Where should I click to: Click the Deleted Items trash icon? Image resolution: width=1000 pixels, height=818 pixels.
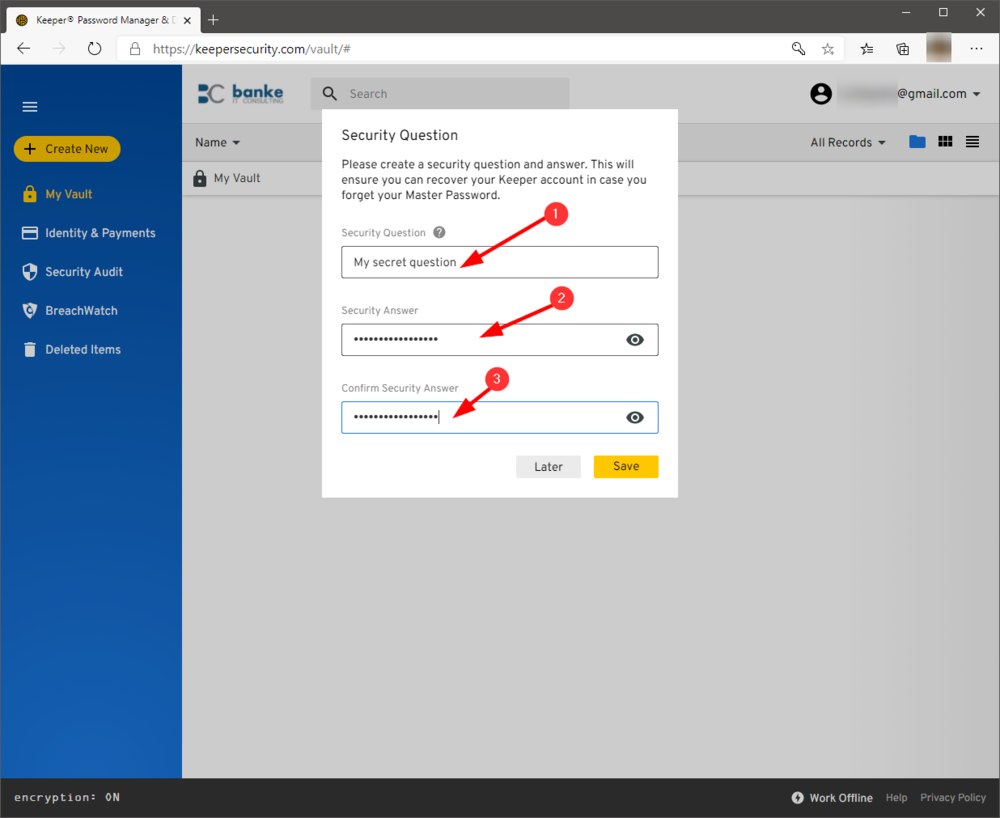tap(30, 349)
